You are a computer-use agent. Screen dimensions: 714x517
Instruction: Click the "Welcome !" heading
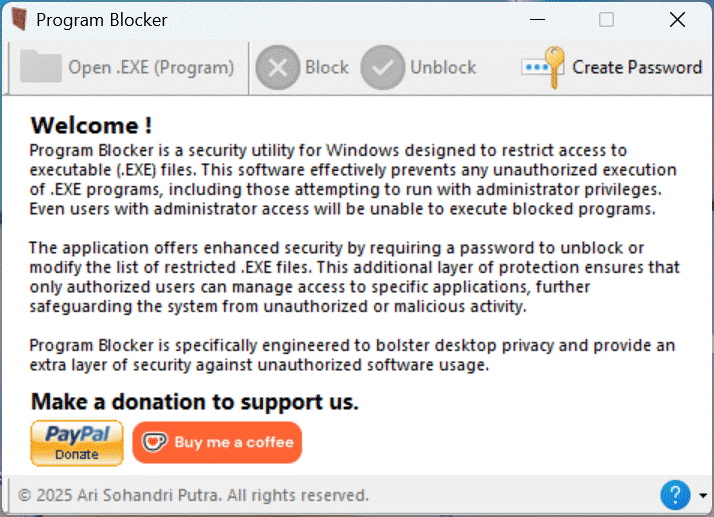(x=91, y=125)
